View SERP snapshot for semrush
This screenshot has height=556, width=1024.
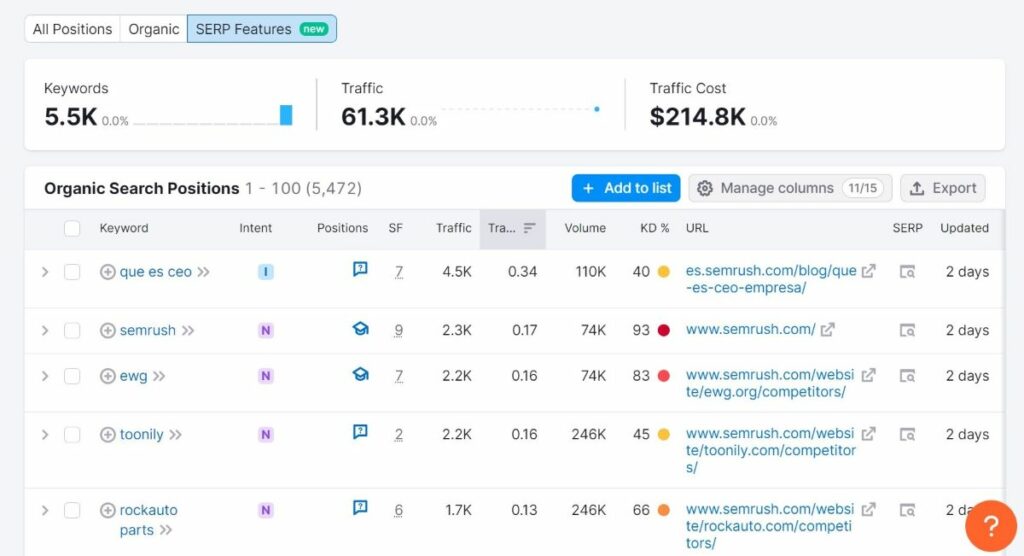tap(907, 331)
